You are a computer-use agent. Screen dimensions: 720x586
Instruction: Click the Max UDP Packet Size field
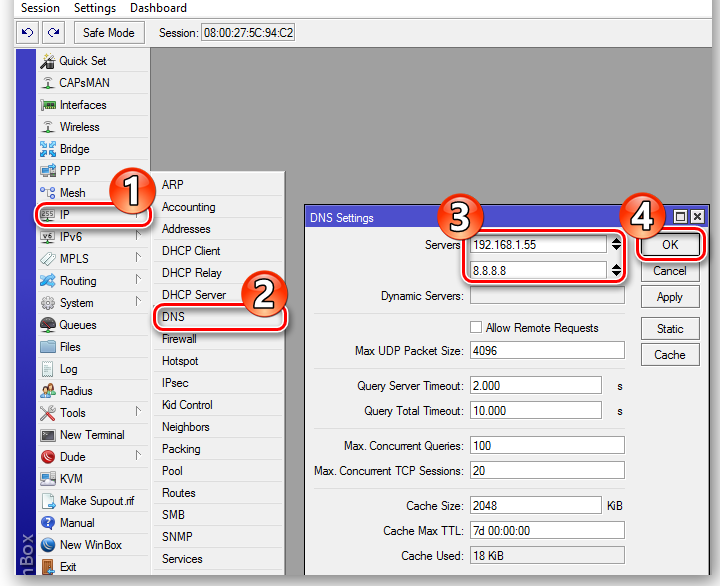(x=547, y=351)
